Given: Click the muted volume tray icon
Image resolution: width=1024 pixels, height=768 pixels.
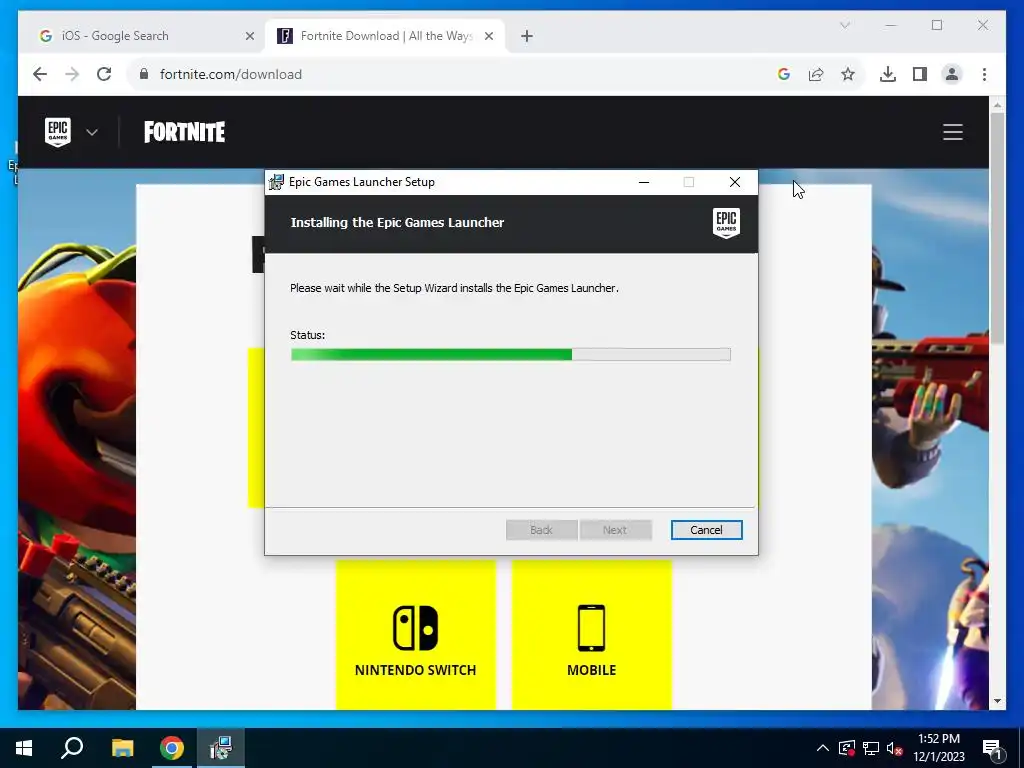Looking at the screenshot, I should point(894,748).
